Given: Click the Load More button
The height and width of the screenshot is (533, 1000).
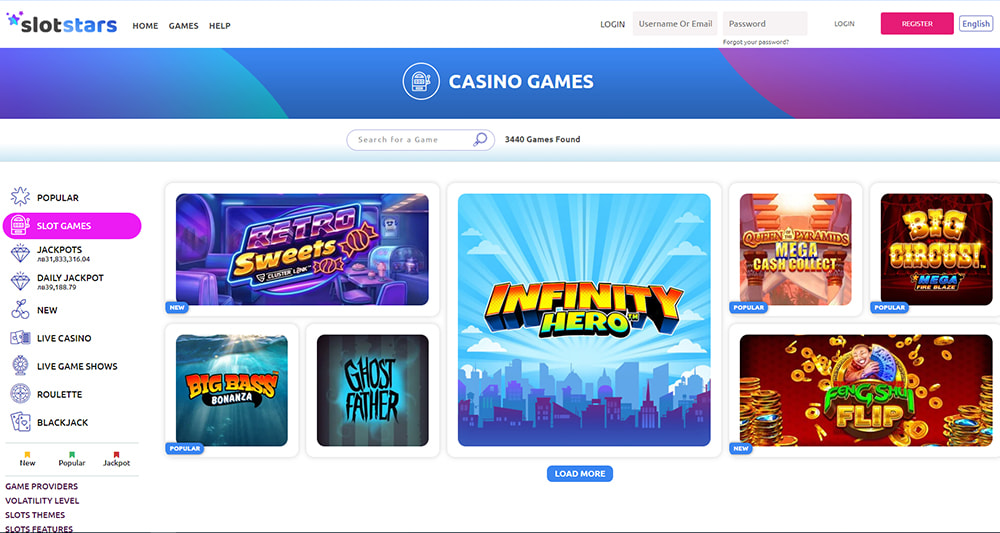Looking at the screenshot, I should [x=580, y=474].
